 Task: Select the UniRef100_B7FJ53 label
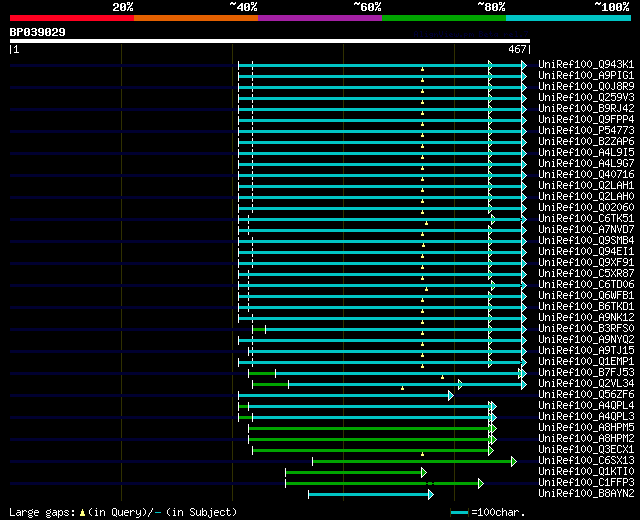[586, 373]
